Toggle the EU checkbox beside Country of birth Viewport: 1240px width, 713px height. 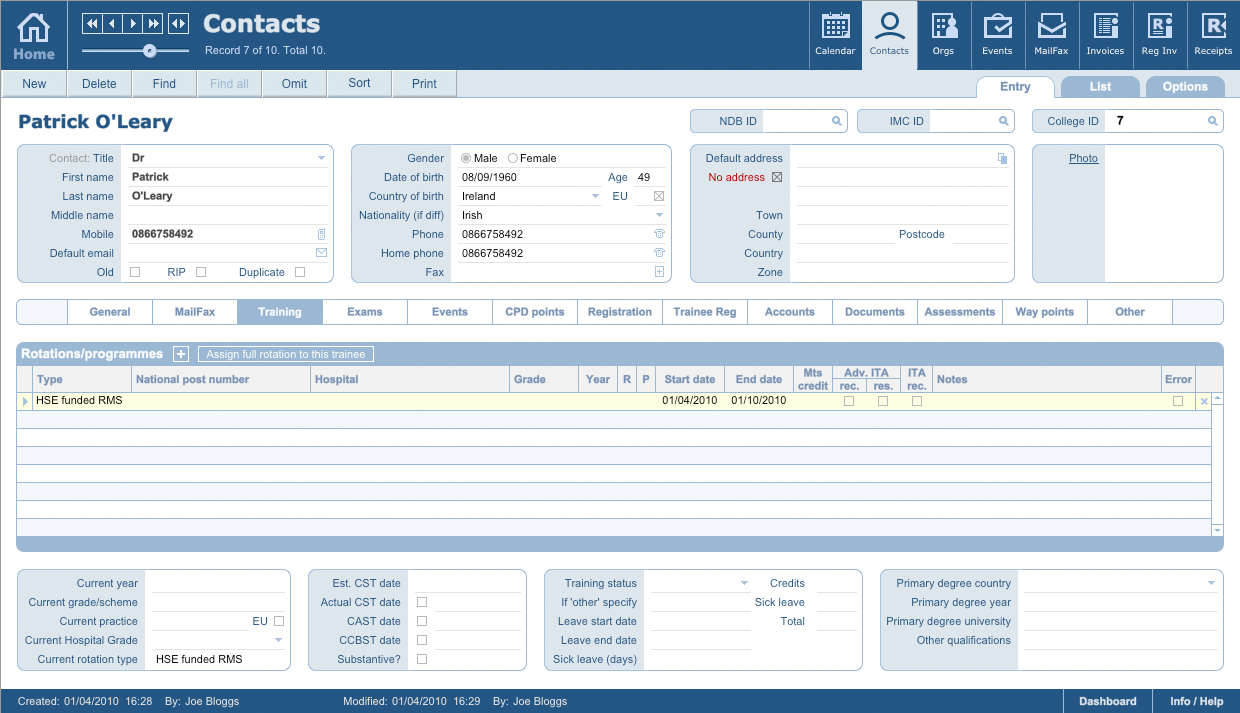coord(659,196)
